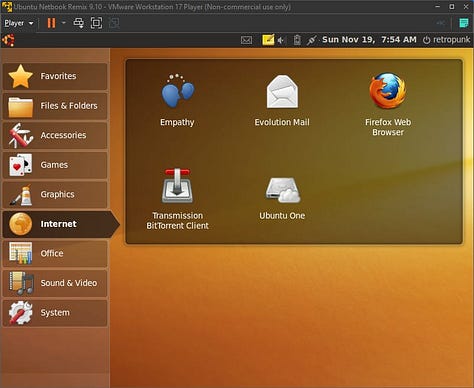This screenshot has width=474, height=388.
Task: Click the Ubuntu logo home button
Action: click(8, 40)
